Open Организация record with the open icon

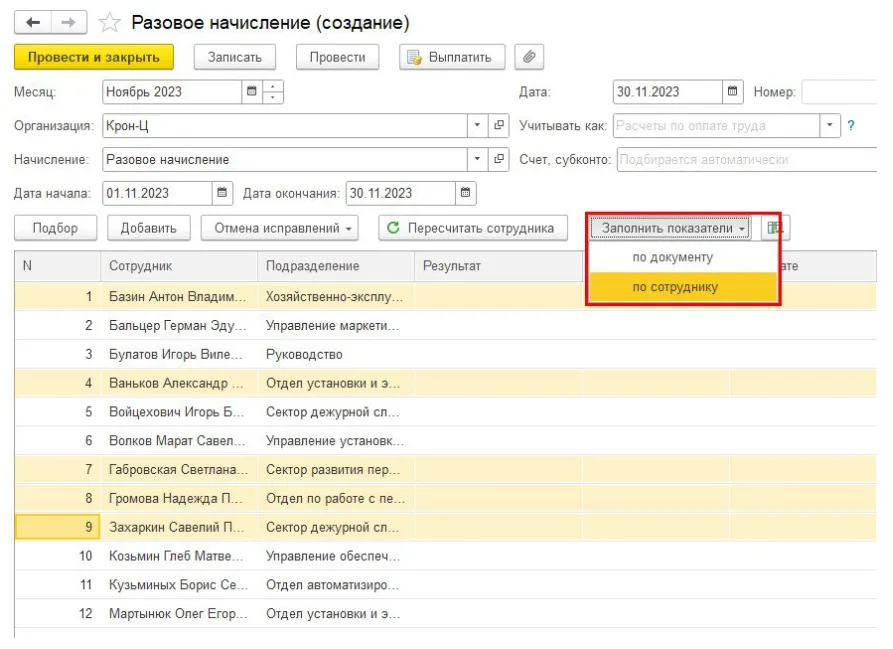point(499,126)
